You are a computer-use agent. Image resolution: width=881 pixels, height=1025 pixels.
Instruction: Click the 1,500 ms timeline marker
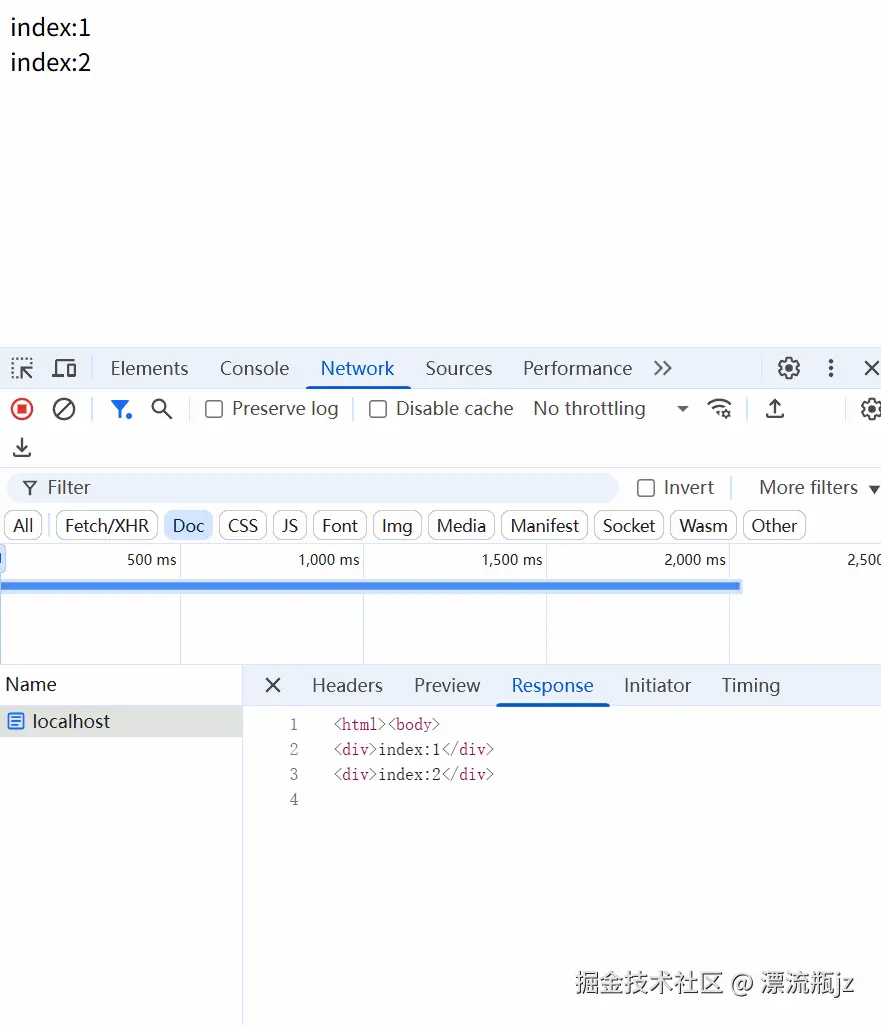512,560
